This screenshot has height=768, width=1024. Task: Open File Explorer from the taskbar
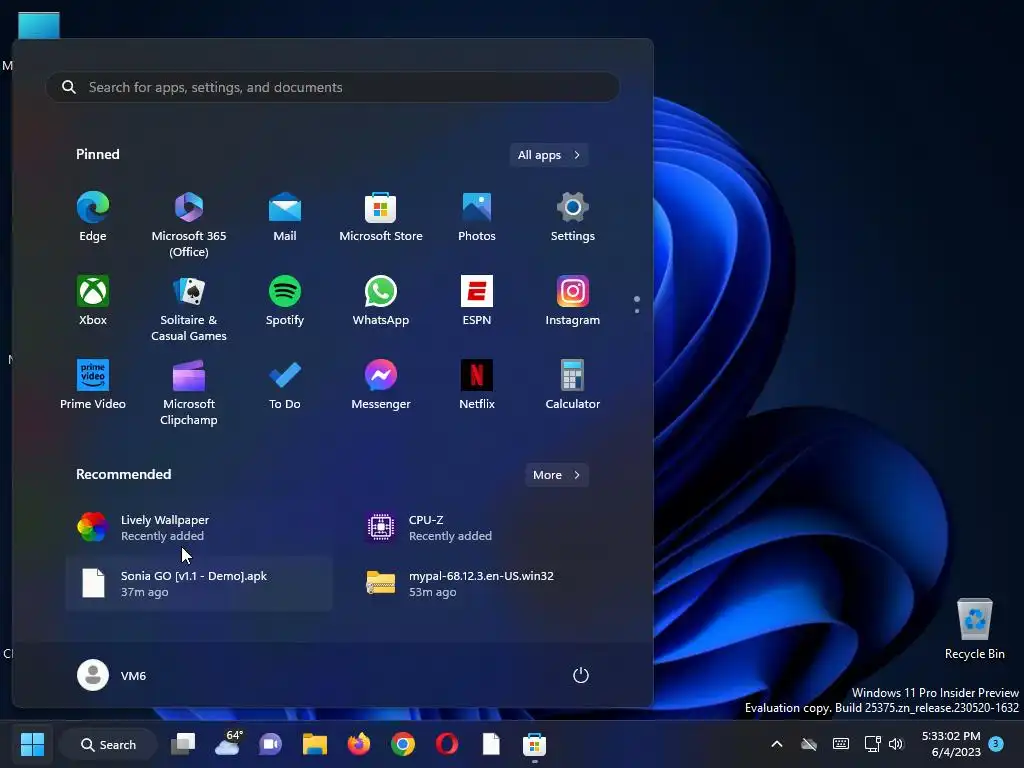tap(315, 744)
